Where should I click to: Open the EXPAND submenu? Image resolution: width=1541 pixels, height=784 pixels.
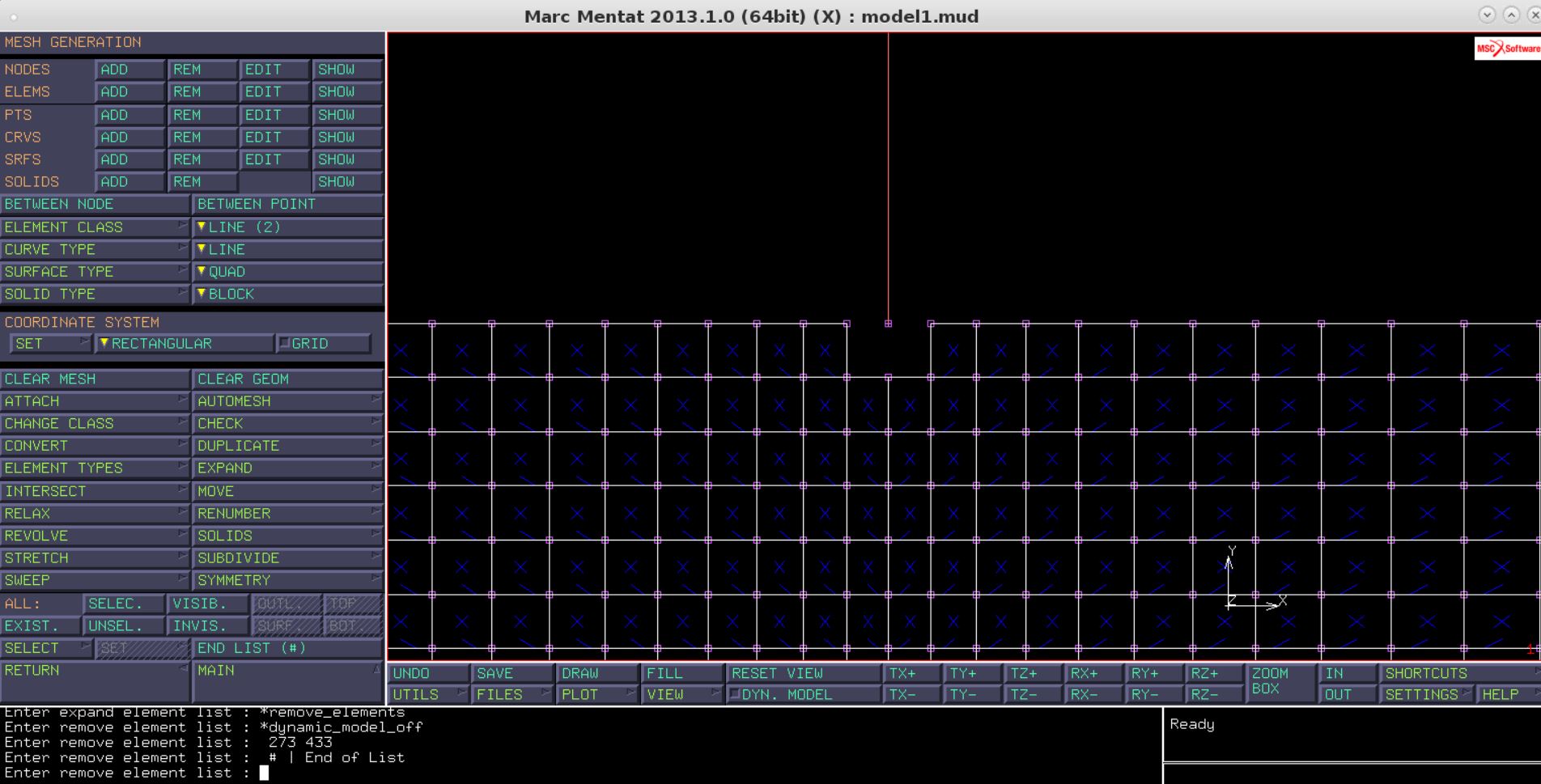pyautogui.click(x=287, y=468)
